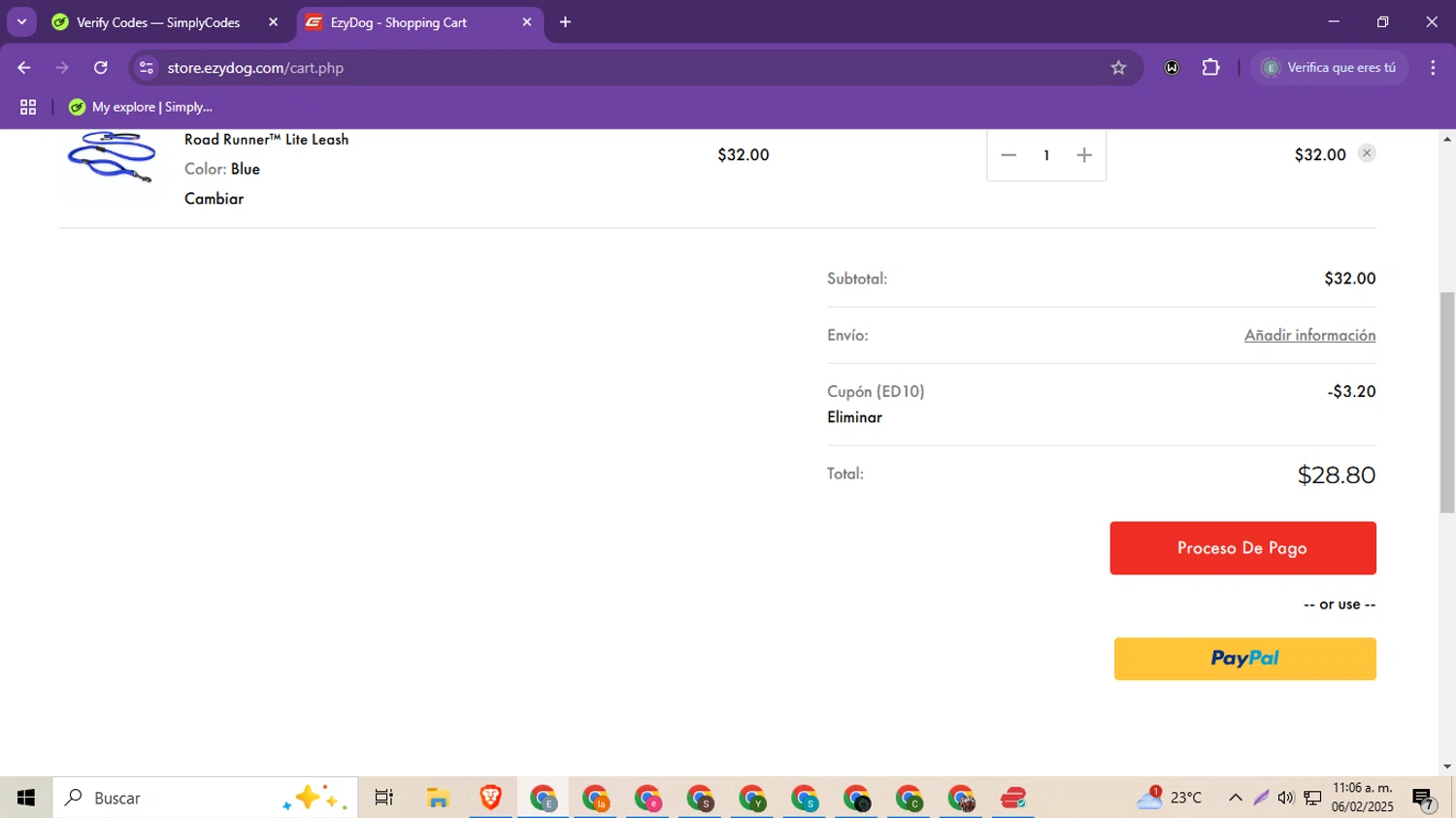Show hidden system tray icons
1456x818 pixels.
[1235, 798]
